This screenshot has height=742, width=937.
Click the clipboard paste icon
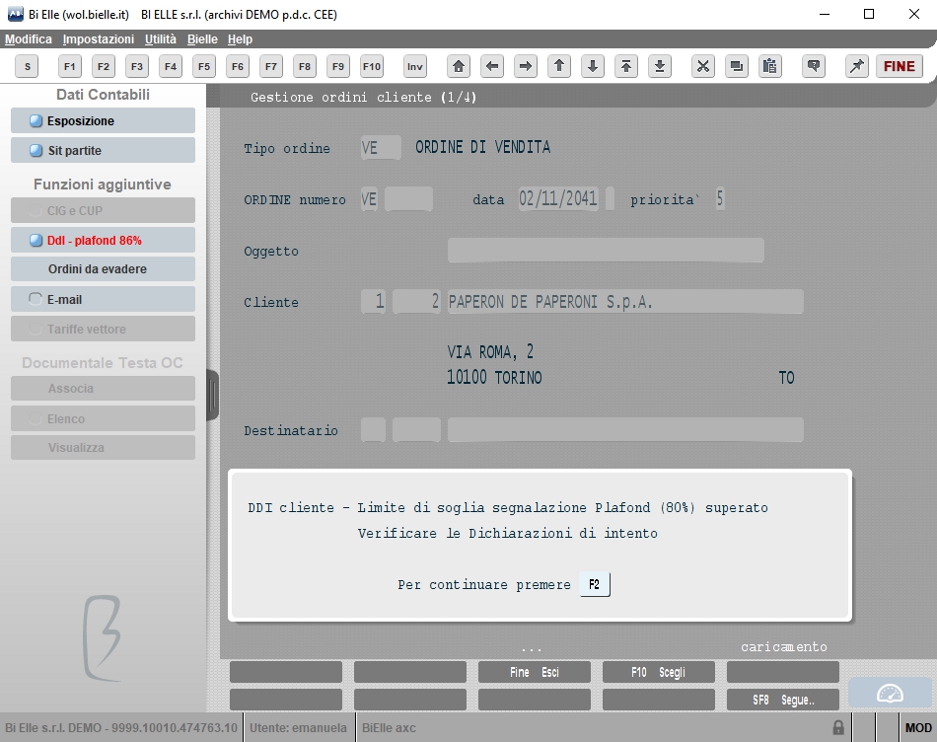pos(770,66)
